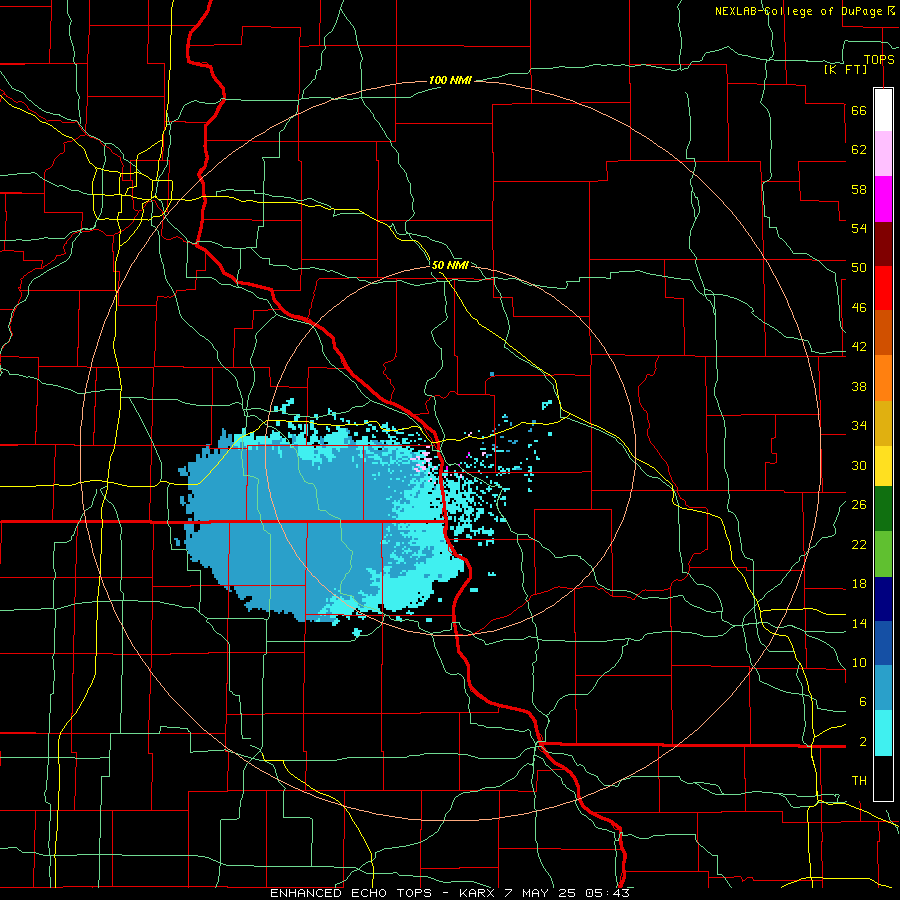Select the light blue legend swatch
The image size is (900, 900).
(883, 688)
